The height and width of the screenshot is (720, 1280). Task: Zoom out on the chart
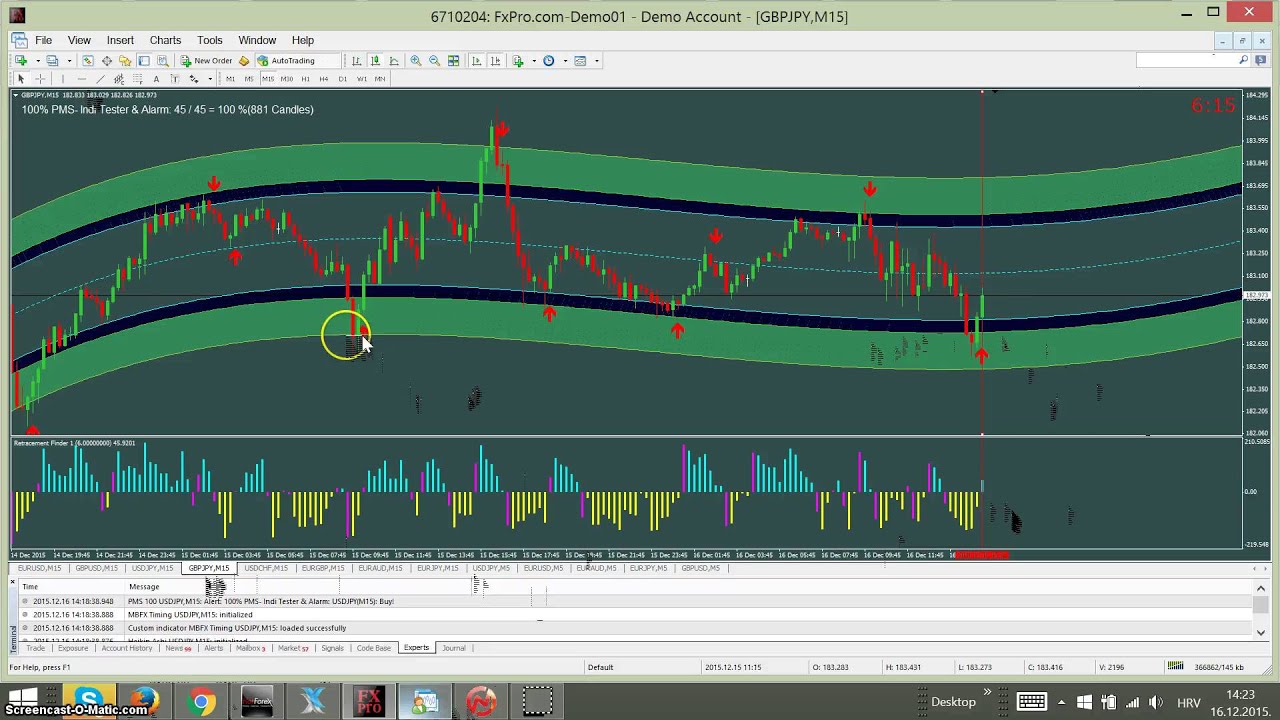[x=434, y=61]
